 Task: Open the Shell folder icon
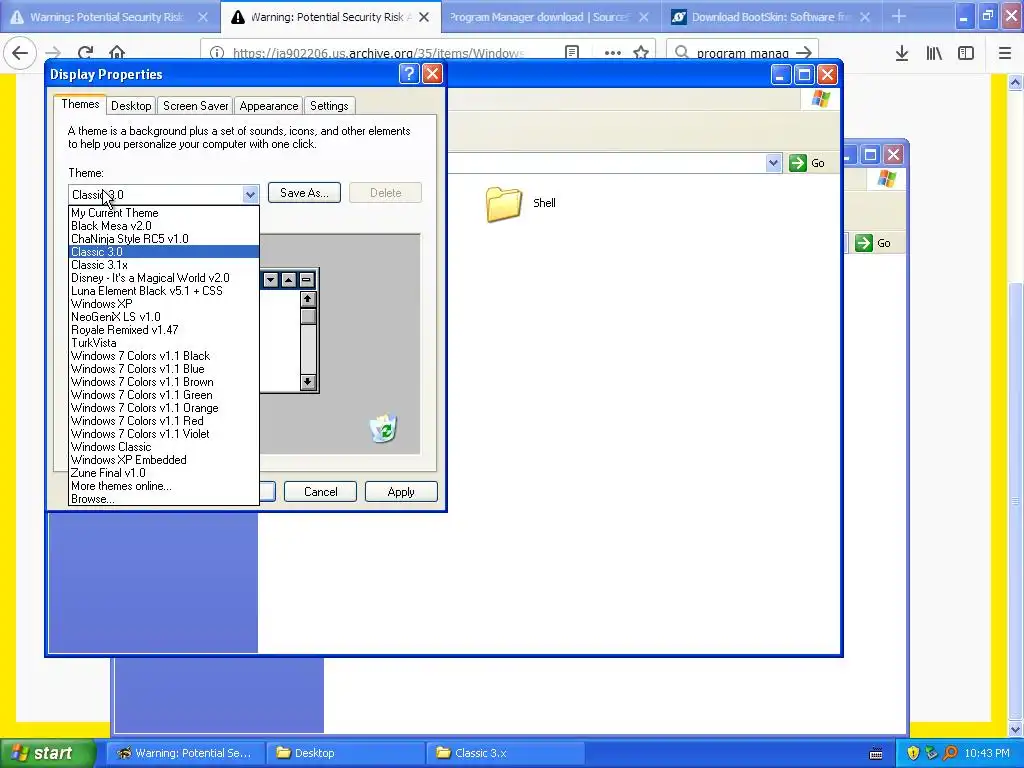pyautogui.click(x=504, y=204)
